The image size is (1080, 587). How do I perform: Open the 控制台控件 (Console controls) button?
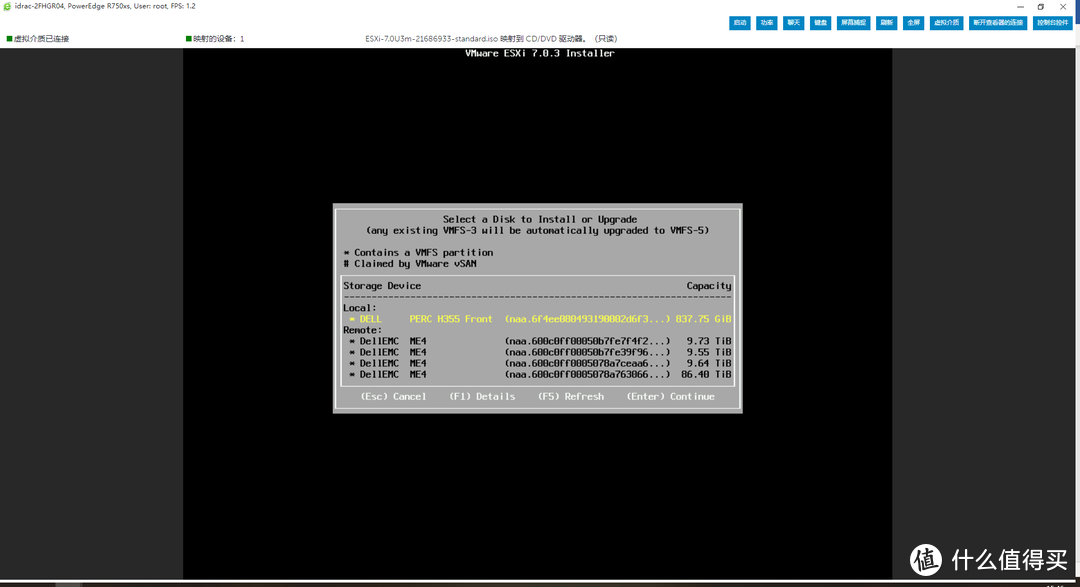pyautogui.click(x=1052, y=23)
